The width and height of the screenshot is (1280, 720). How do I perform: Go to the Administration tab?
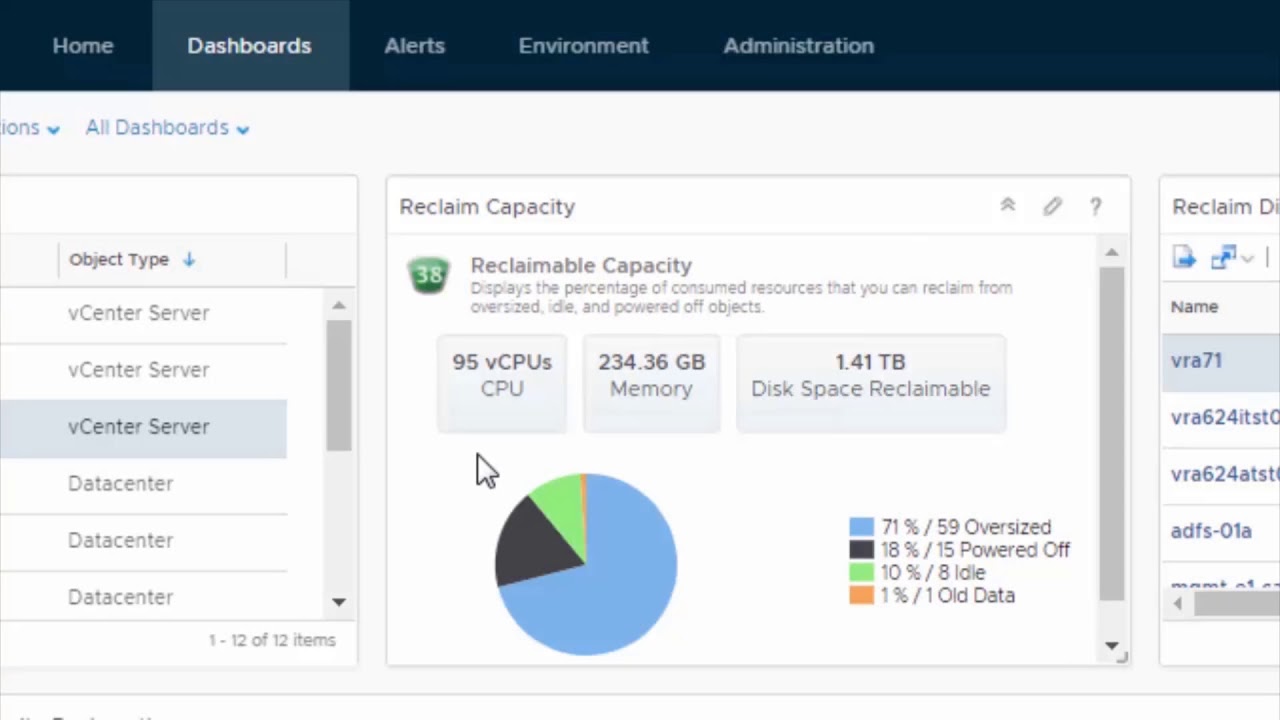[798, 46]
